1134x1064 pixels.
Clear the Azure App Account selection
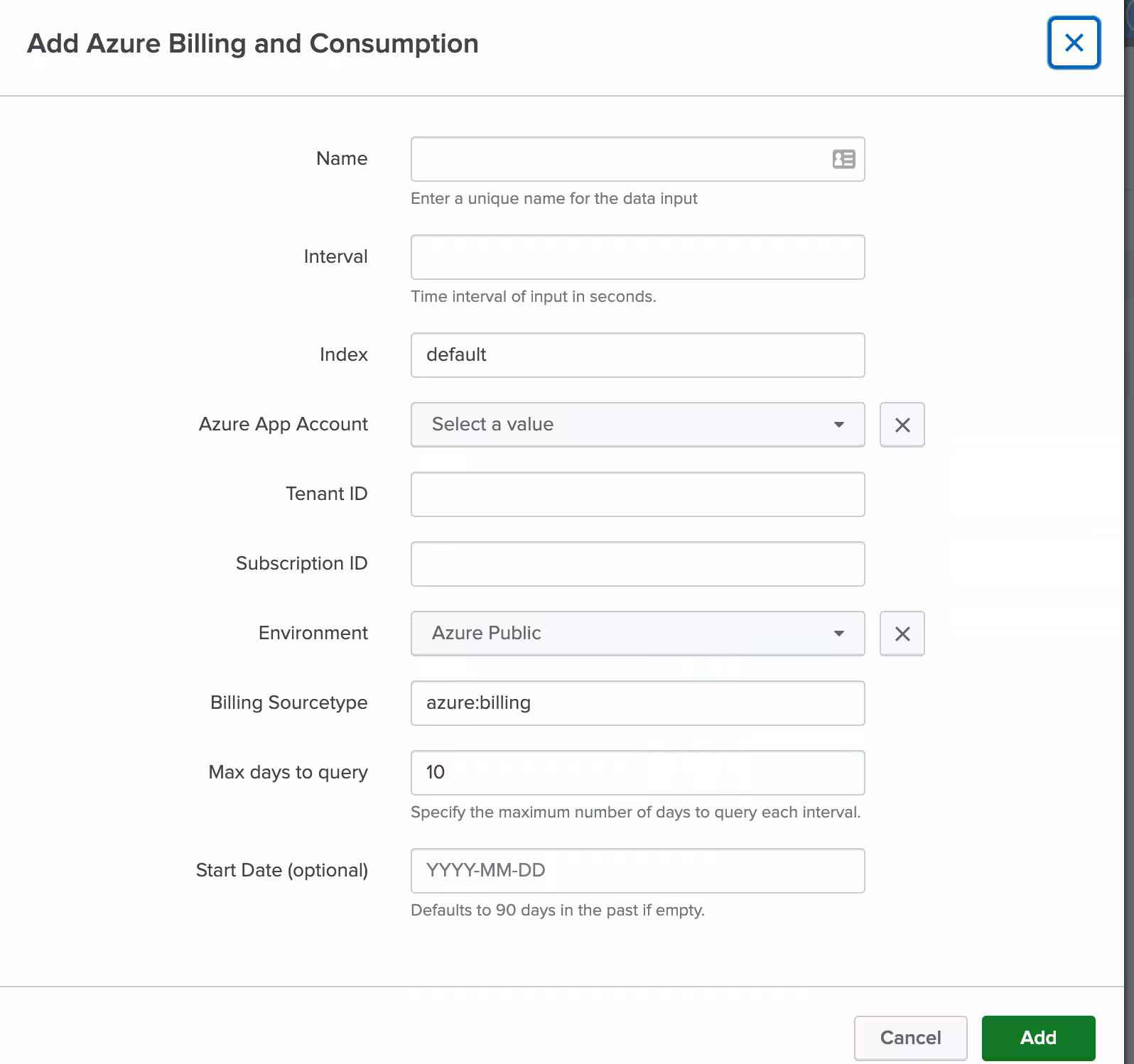(x=902, y=425)
